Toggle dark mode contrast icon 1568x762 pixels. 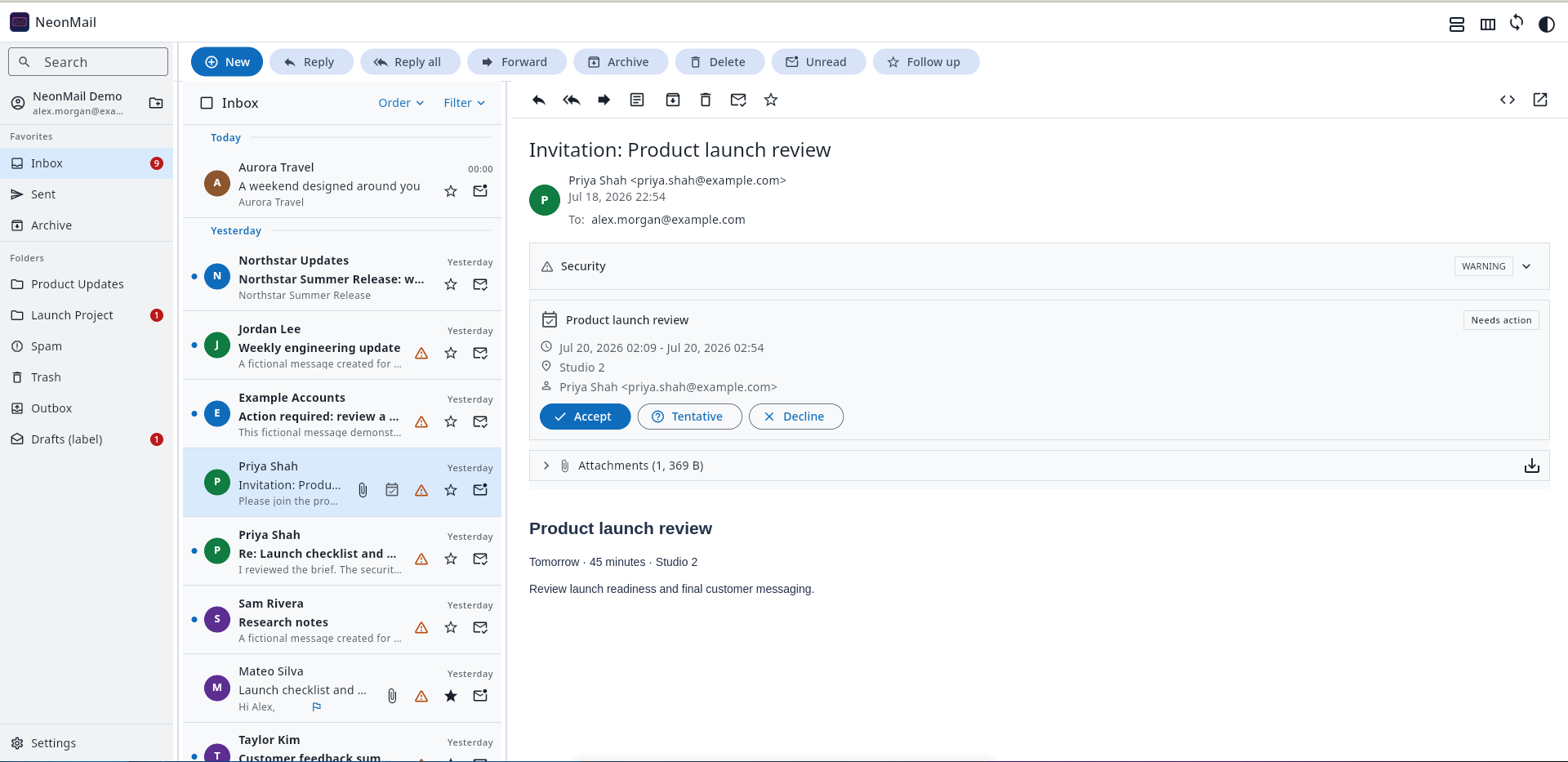[1546, 24]
